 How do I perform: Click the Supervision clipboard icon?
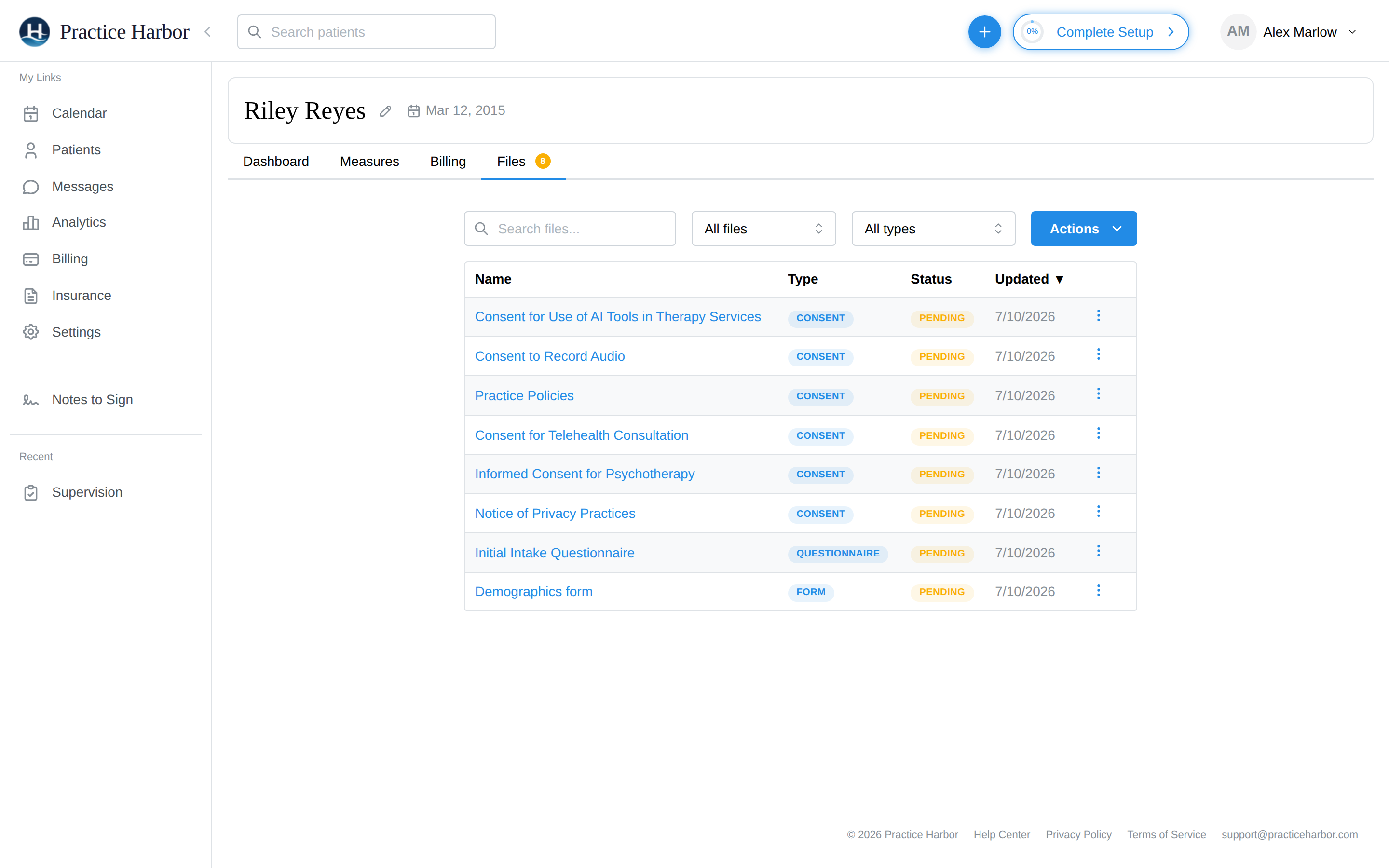(x=31, y=492)
